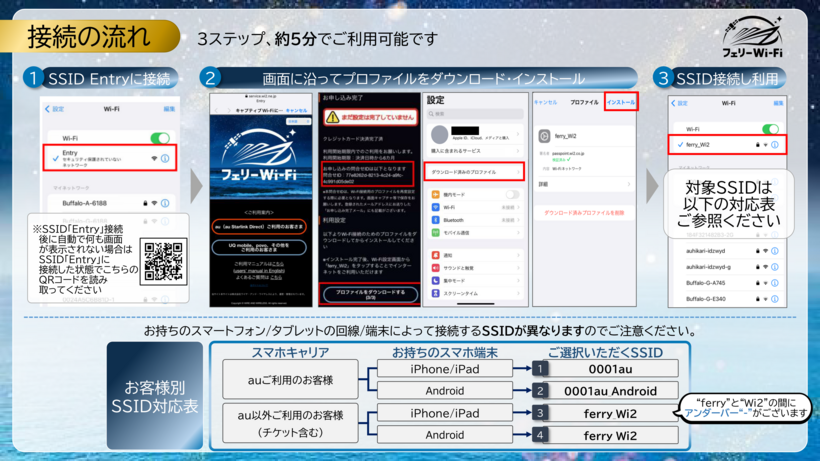Tap インストール at top of profile screen

[620, 102]
